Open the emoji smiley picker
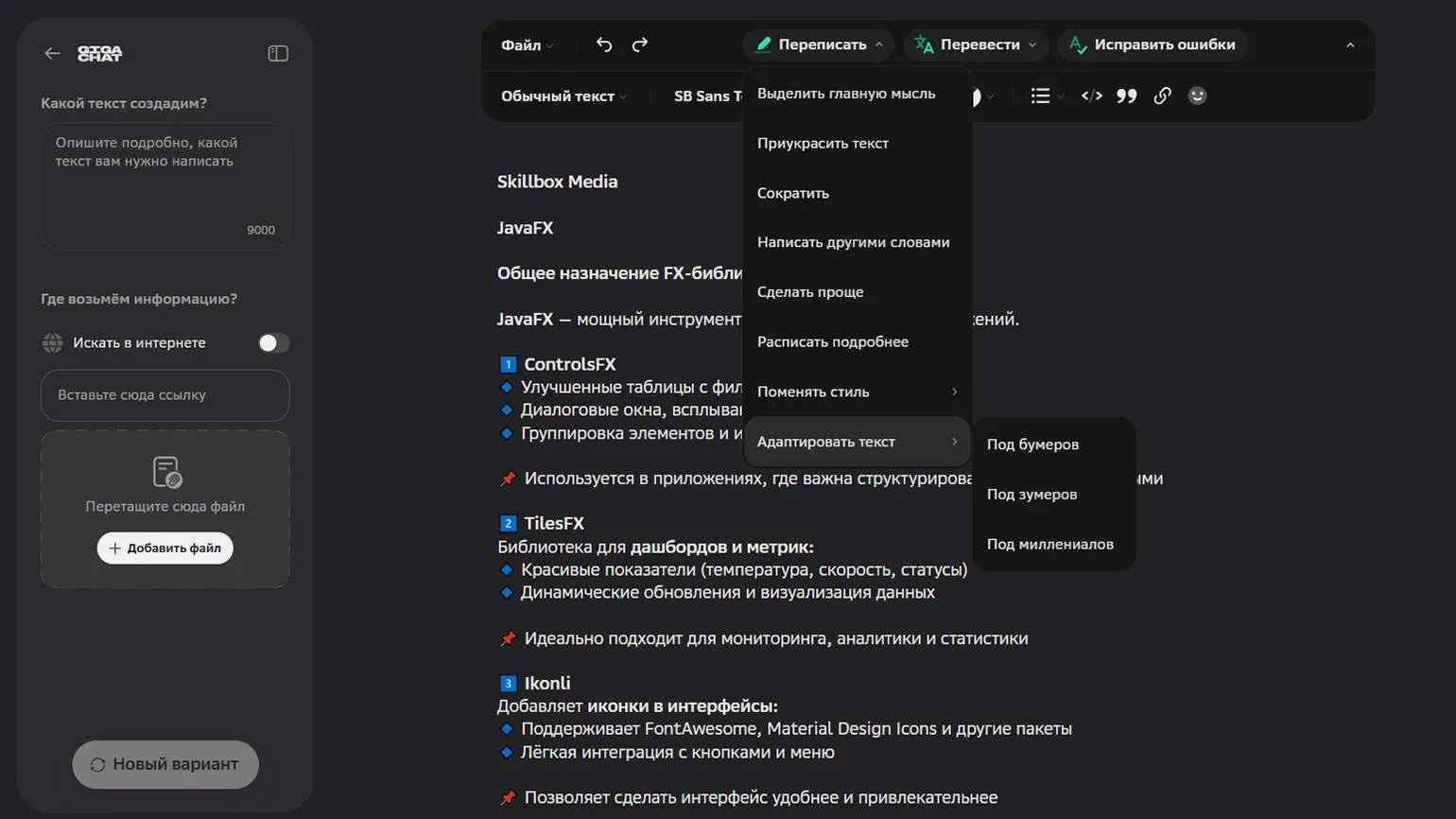 tap(1197, 96)
